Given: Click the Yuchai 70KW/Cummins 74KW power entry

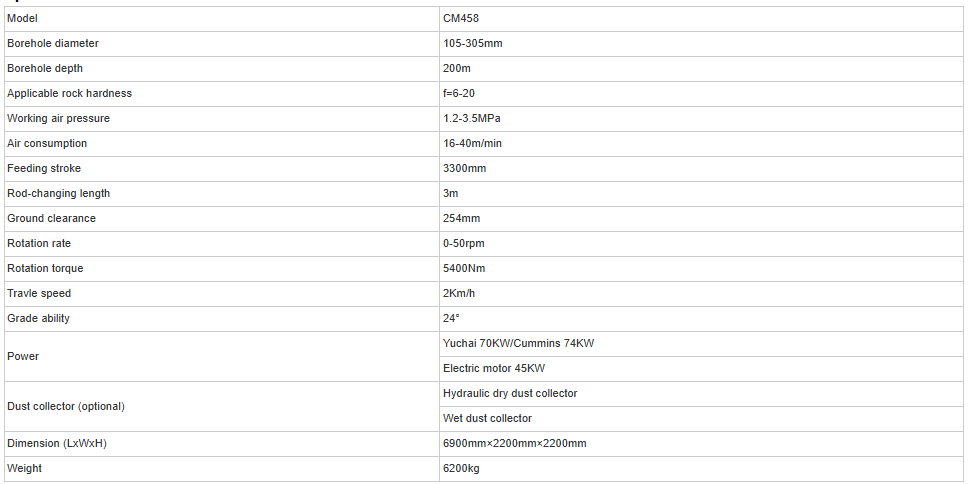Looking at the screenshot, I should coord(519,344).
